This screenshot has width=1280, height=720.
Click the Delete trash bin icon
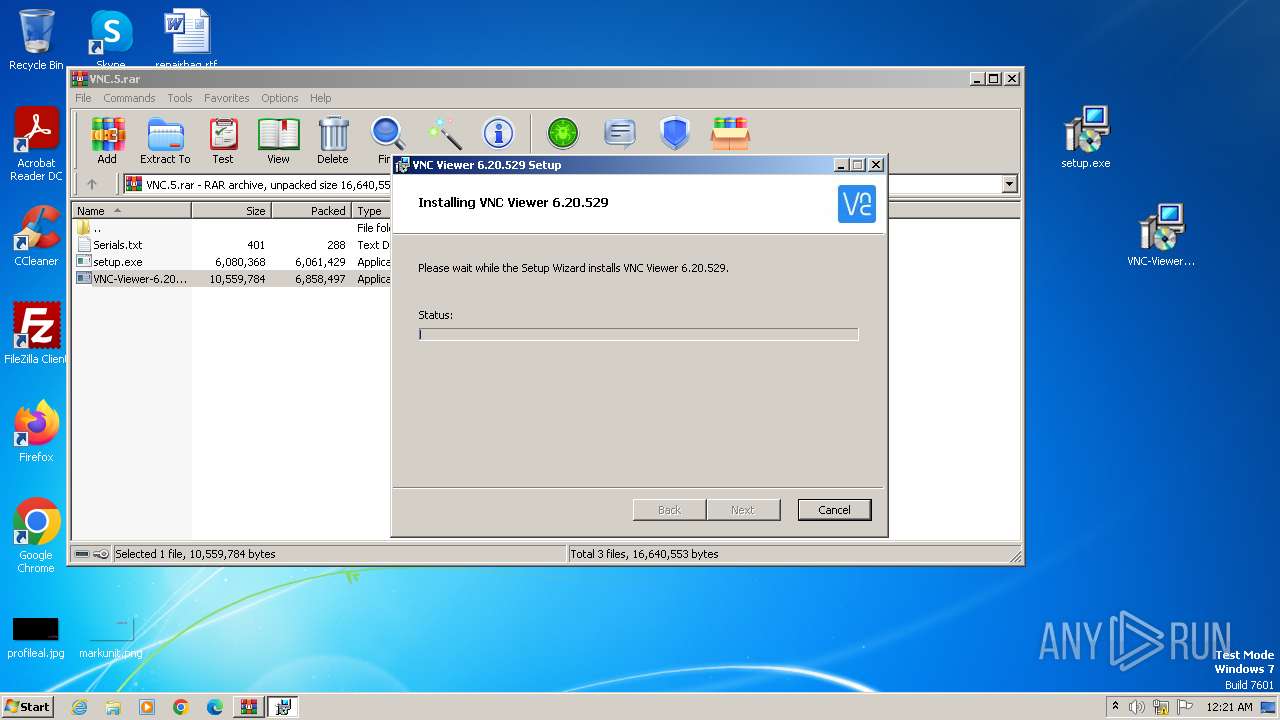tap(333, 140)
